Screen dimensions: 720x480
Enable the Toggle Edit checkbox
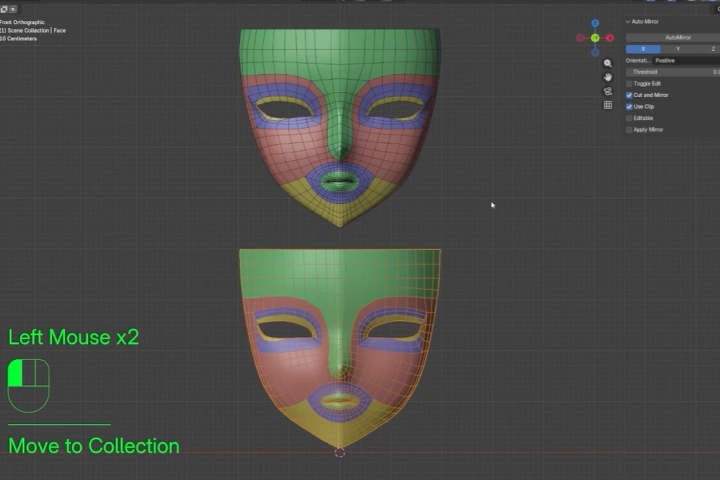pyautogui.click(x=629, y=84)
